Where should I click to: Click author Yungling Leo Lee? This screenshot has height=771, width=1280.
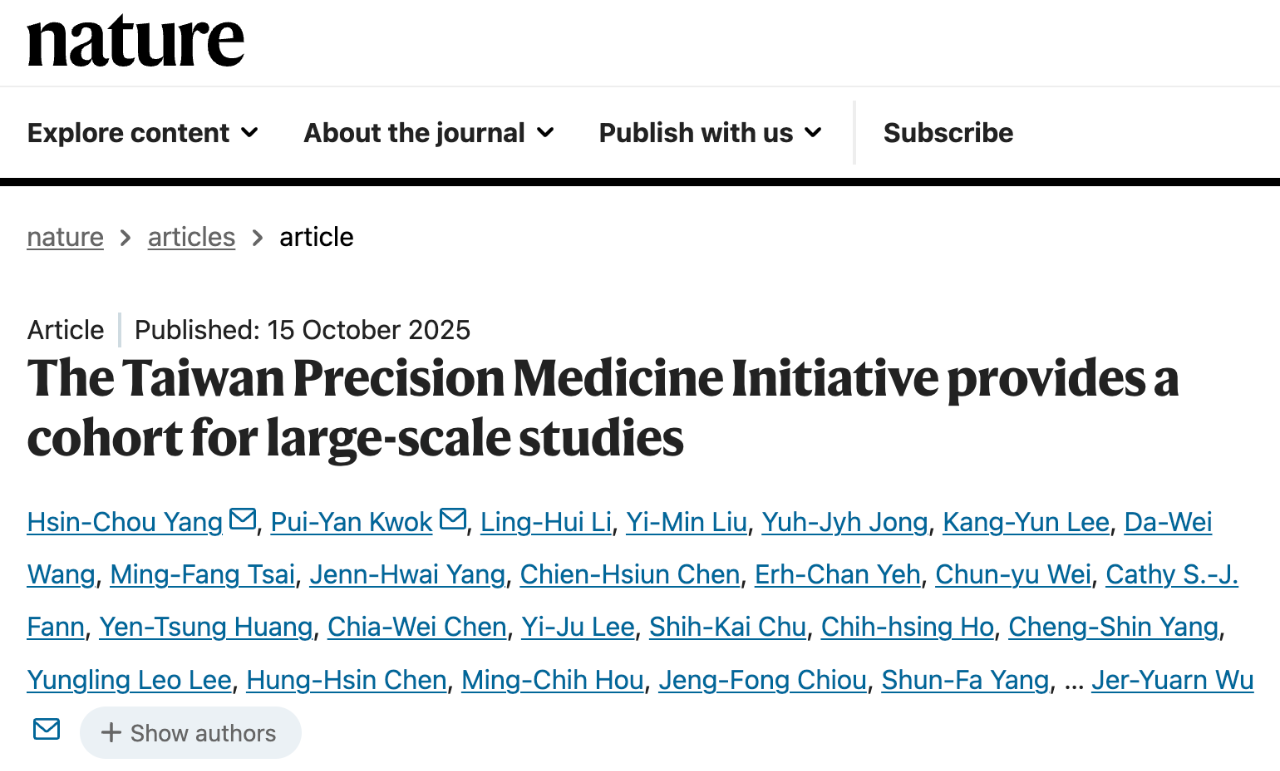[129, 680]
